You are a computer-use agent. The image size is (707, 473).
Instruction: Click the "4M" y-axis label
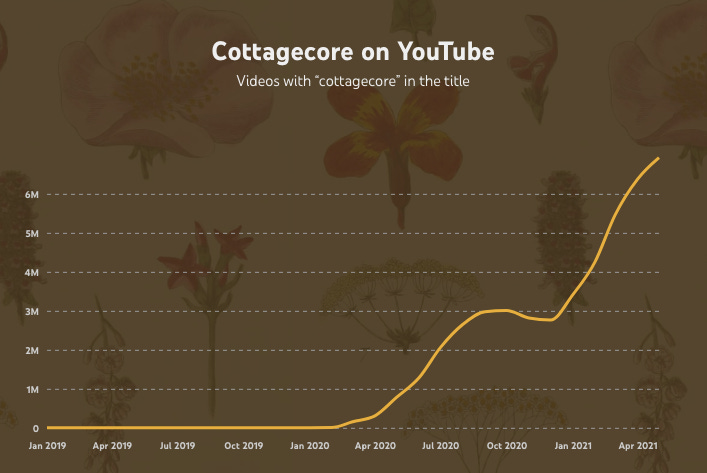tap(32, 273)
